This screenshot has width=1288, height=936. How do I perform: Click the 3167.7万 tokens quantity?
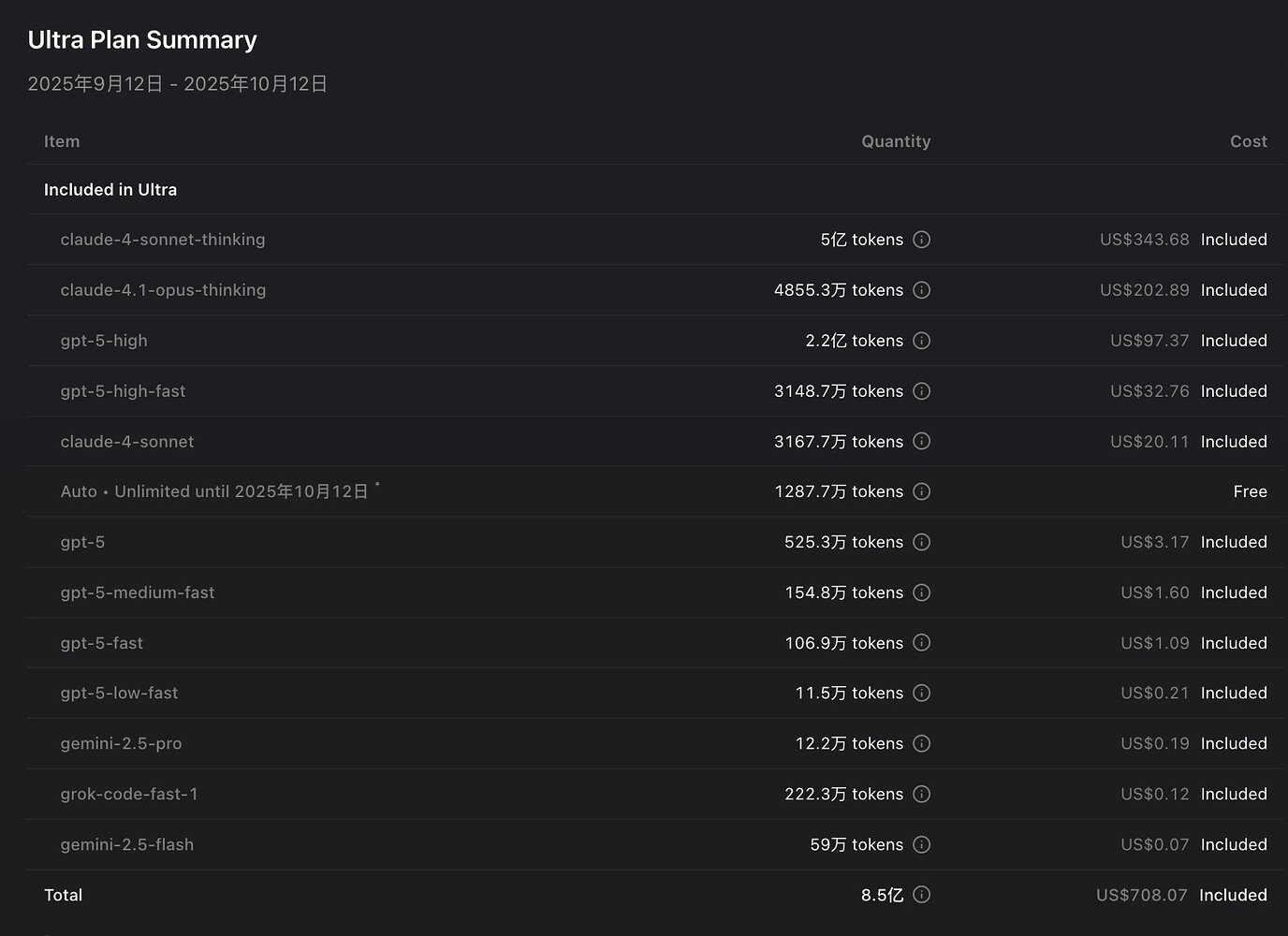tap(839, 441)
